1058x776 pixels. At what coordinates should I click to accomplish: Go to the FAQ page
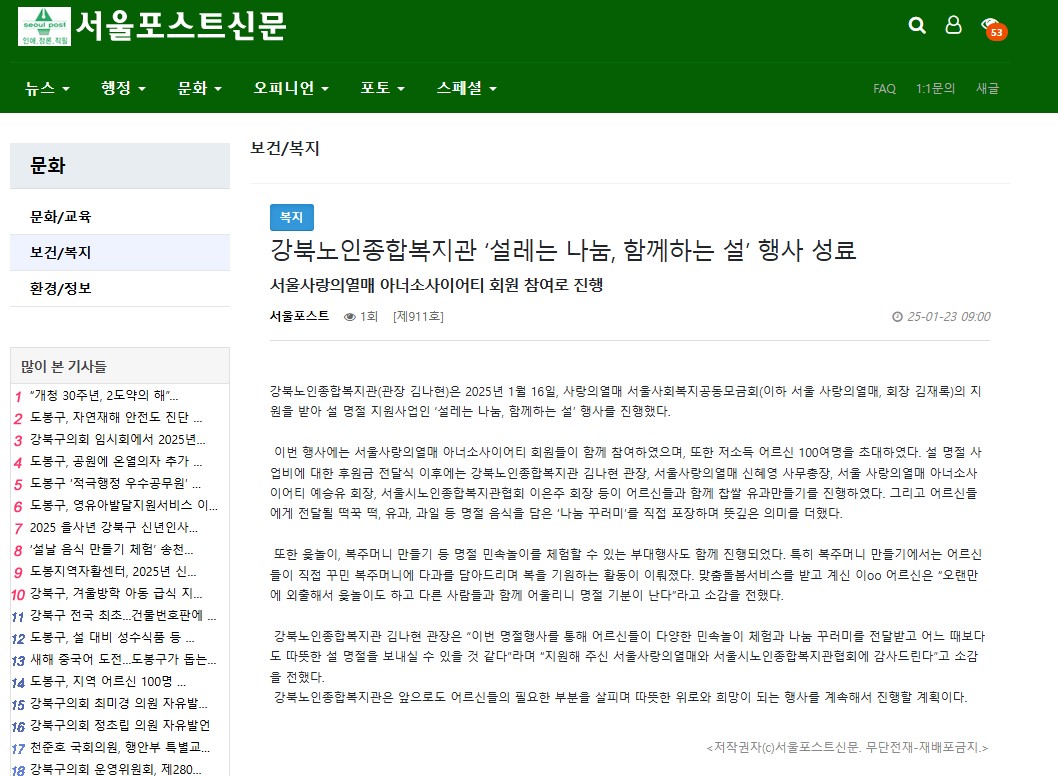(884, 89)
